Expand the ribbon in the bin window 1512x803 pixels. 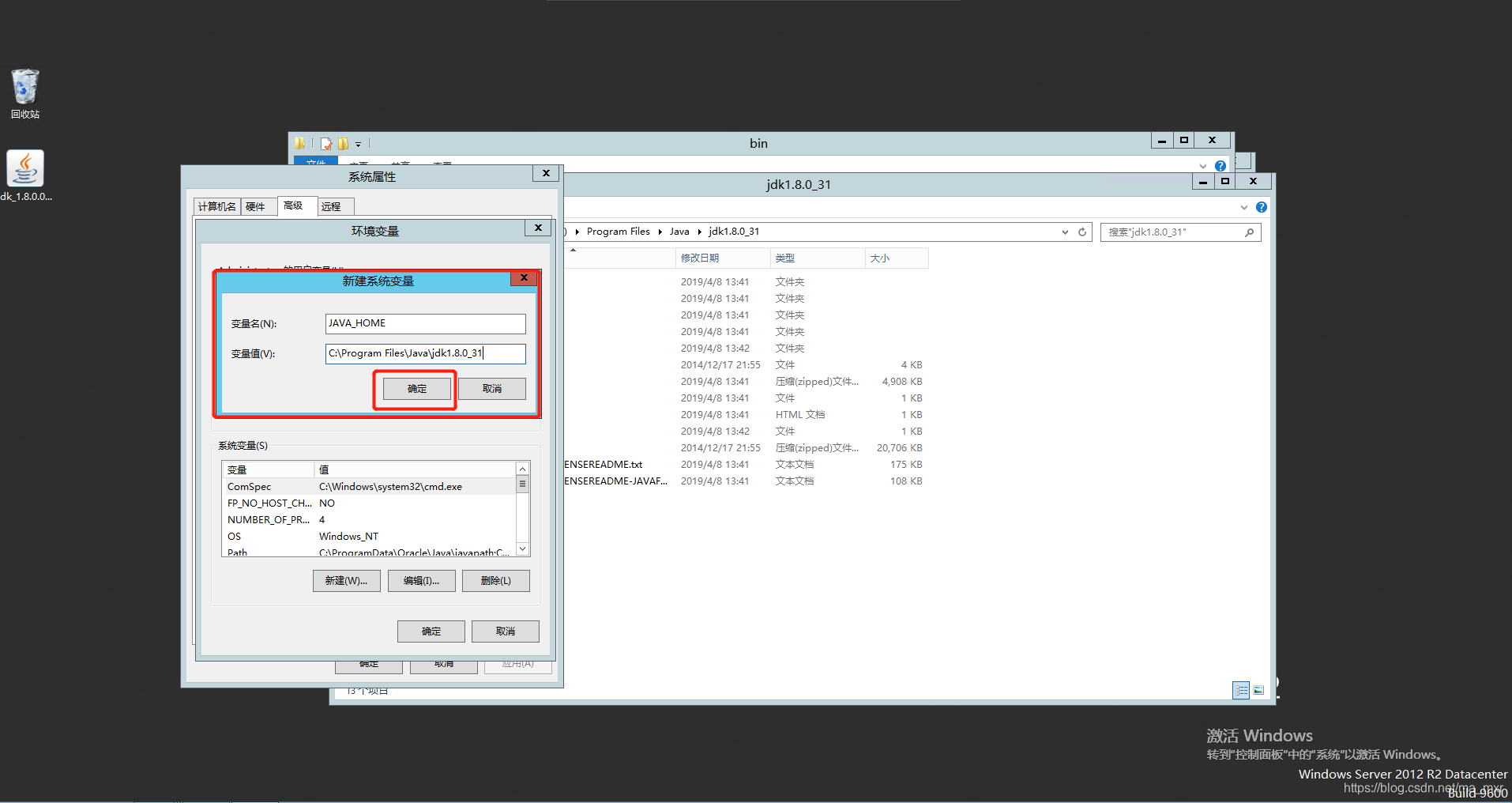(1203, 166)
